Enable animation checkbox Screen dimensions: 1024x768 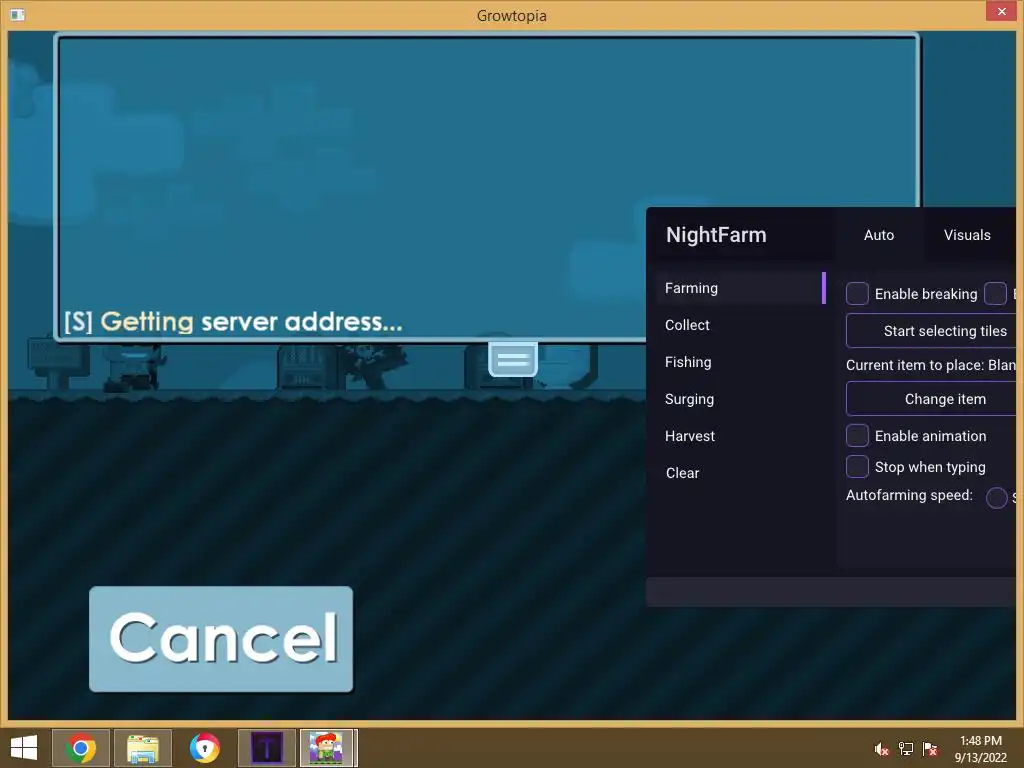(x=857, y=436)
